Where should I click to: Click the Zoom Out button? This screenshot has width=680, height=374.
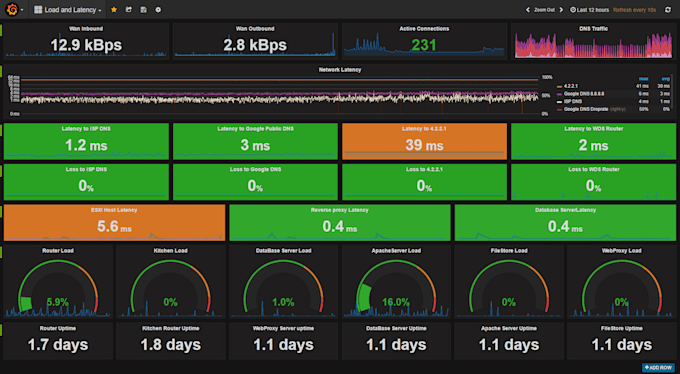point(544,10)
